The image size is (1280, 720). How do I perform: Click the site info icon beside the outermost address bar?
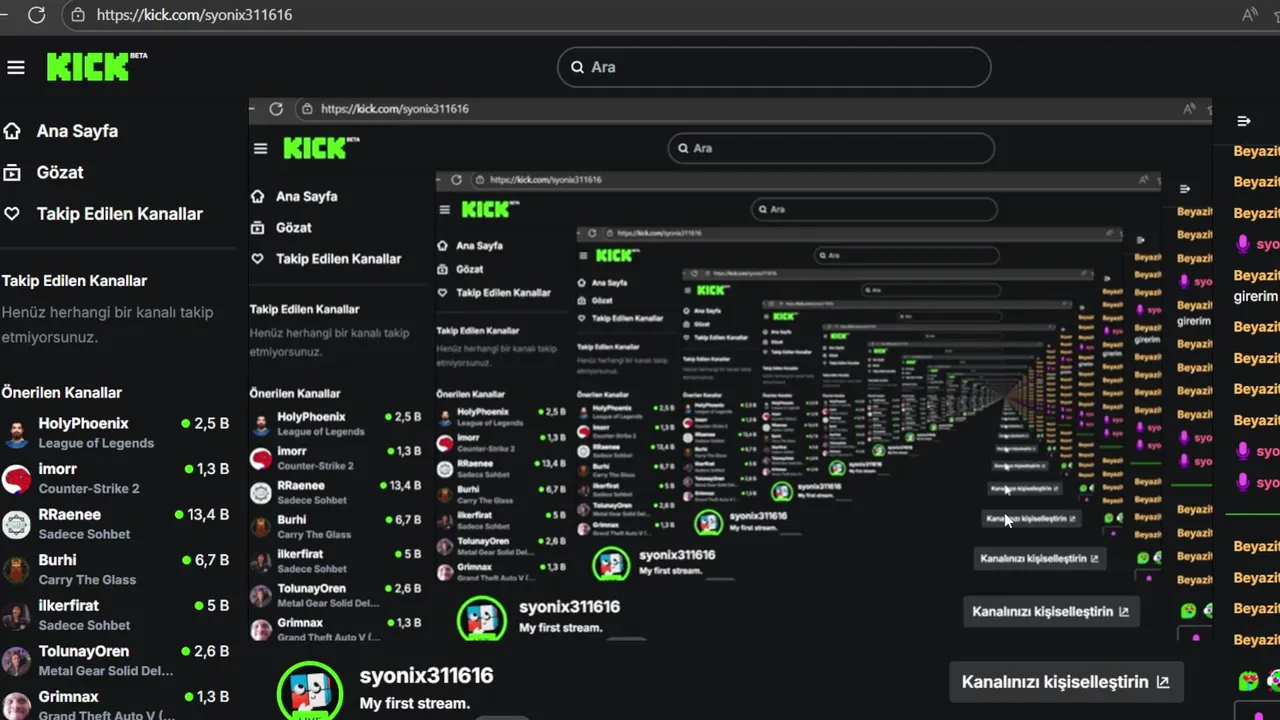[x=78, y=15]
